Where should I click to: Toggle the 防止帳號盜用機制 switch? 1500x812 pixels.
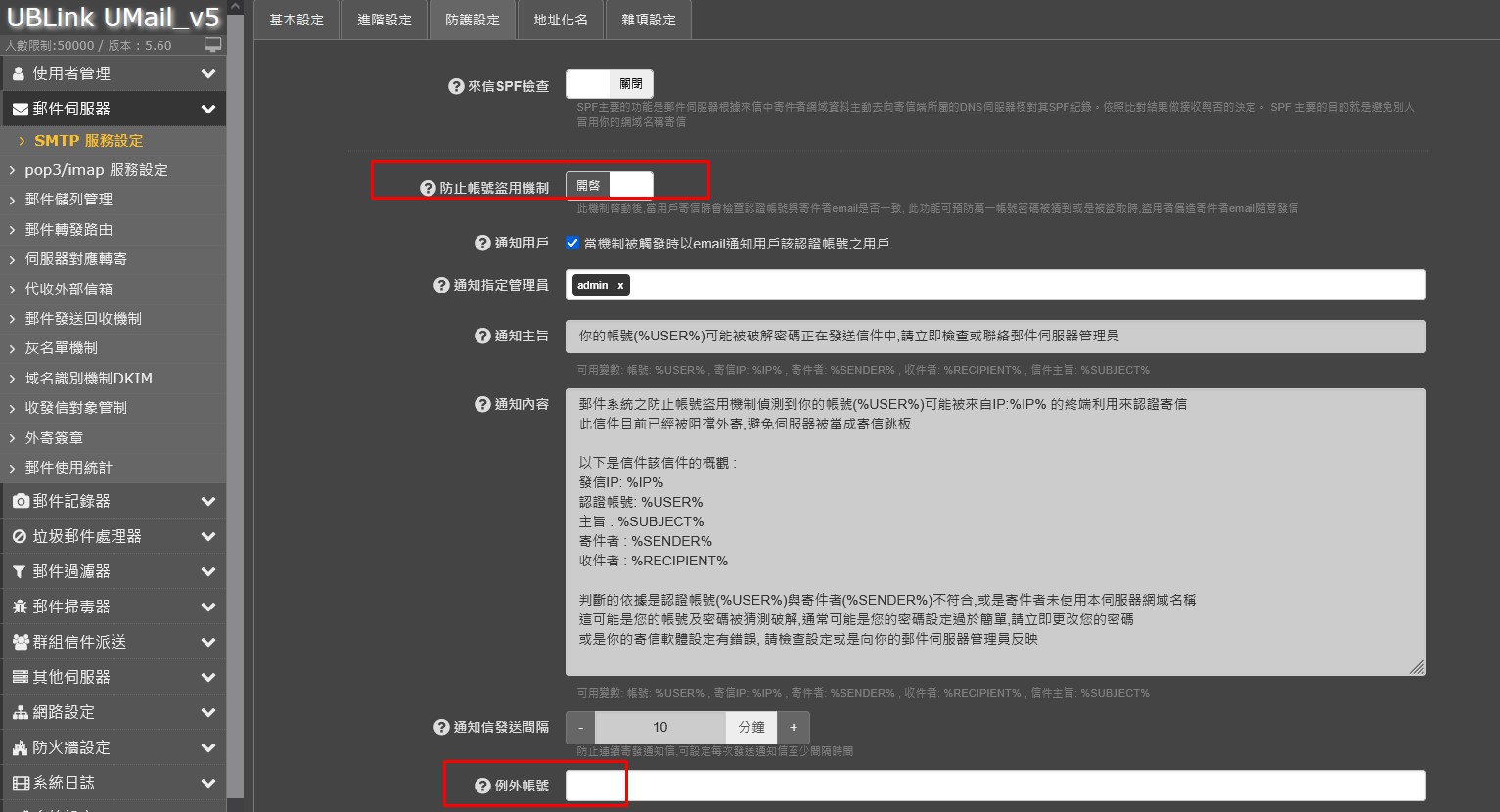tap(609, 185)
